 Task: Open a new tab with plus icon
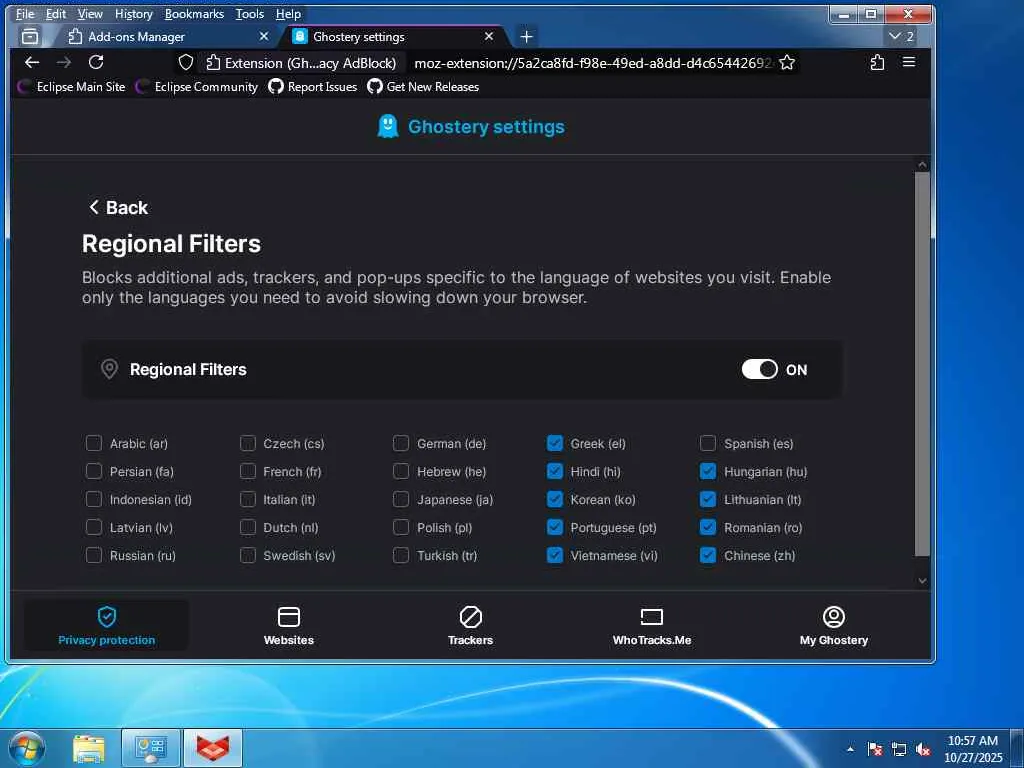tap(526, 37)
